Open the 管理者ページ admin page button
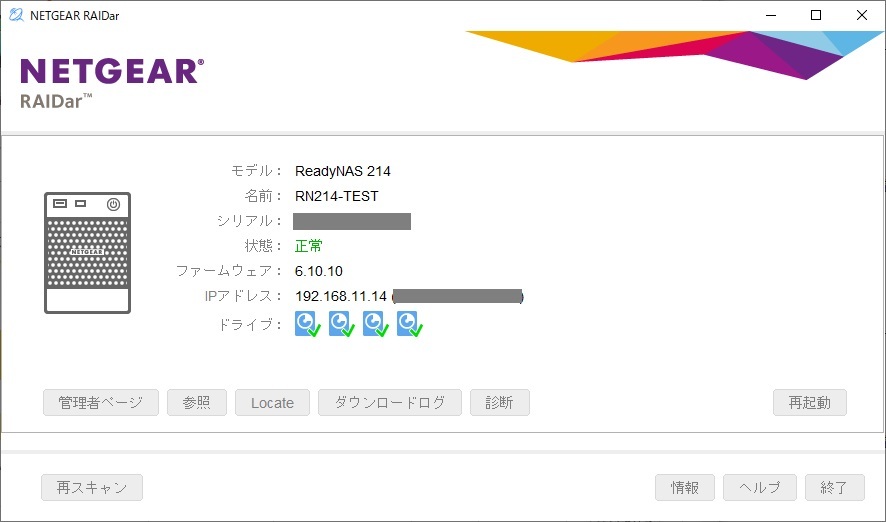The width and height of the screenshot is (886, 522). 101,402
